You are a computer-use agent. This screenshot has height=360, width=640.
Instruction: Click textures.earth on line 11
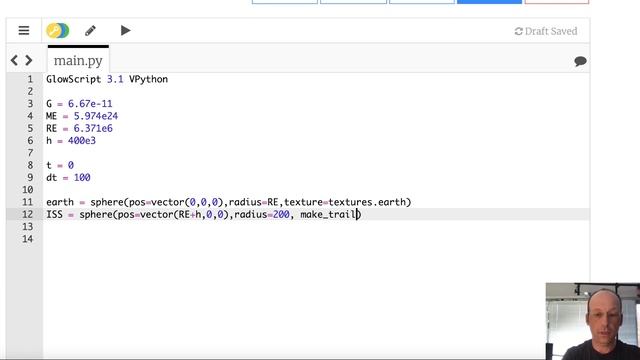(x=367, y=202)
